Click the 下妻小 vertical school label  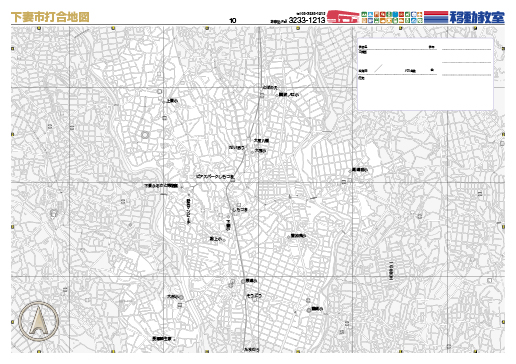[228, 225]
